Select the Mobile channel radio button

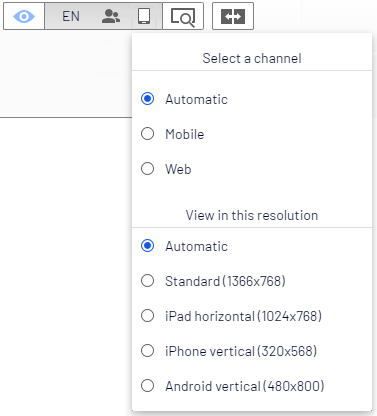pyautogui.click(x=147, y=134)
